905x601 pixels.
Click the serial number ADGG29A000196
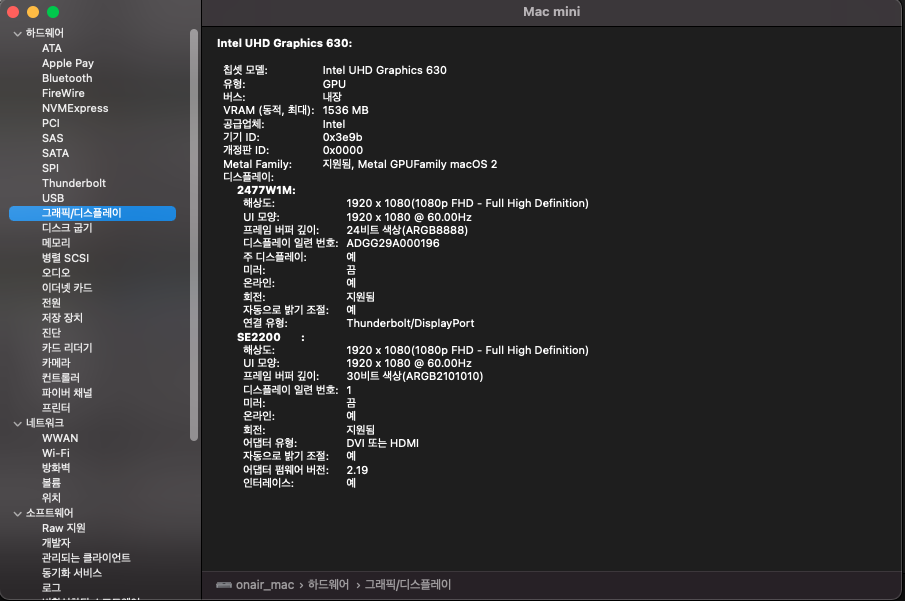393,244
